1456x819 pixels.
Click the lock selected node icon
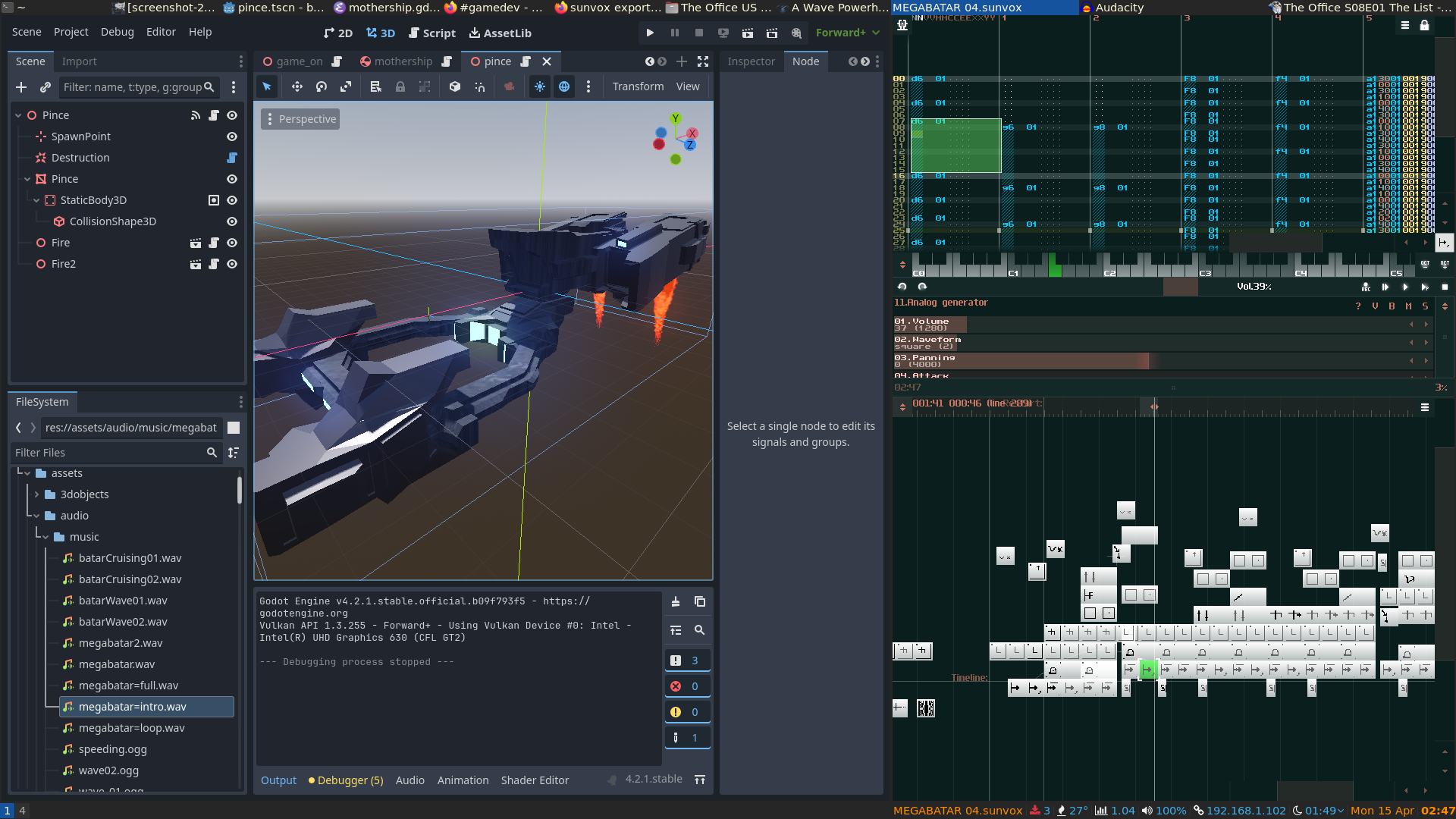tap(400, 86)
